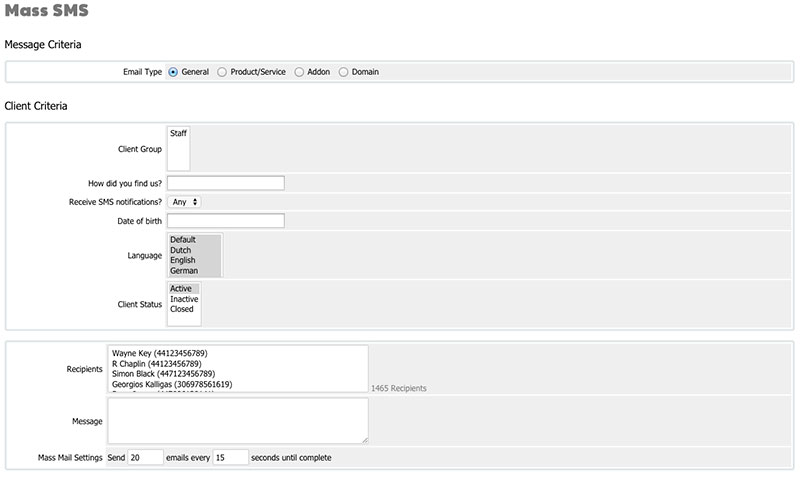
Task: Click the 'How did you find us?' field
Action: point(225,183)
